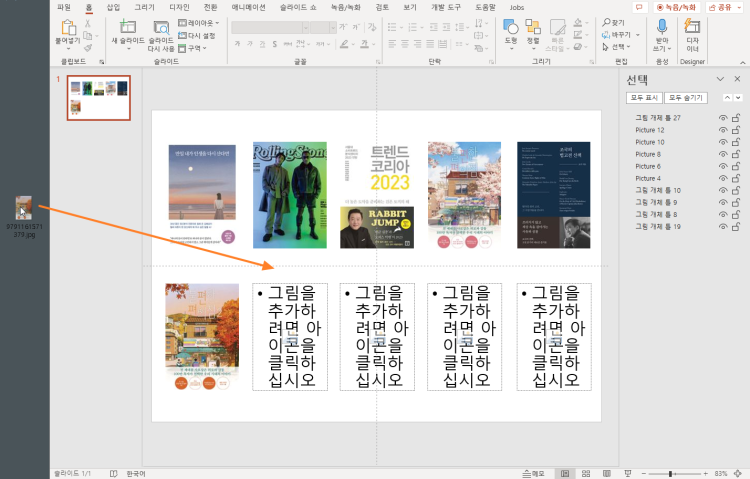Click the Cut scissors icon
The height and width of the screenshot is (479, 750).
pyautogui.click(x=88, y=23)
